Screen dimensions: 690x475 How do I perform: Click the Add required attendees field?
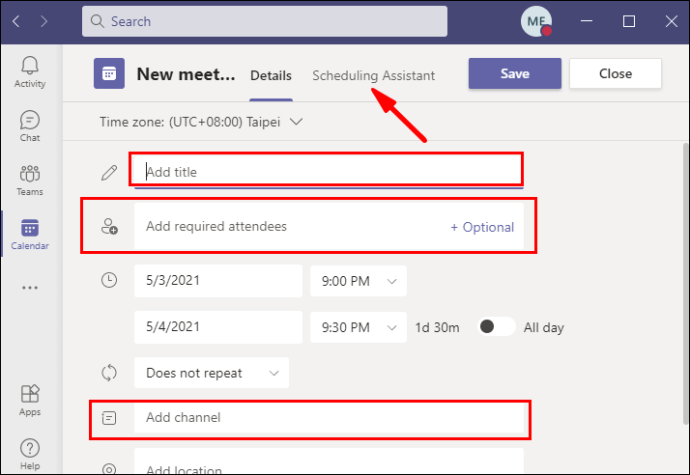pos(329,226)
